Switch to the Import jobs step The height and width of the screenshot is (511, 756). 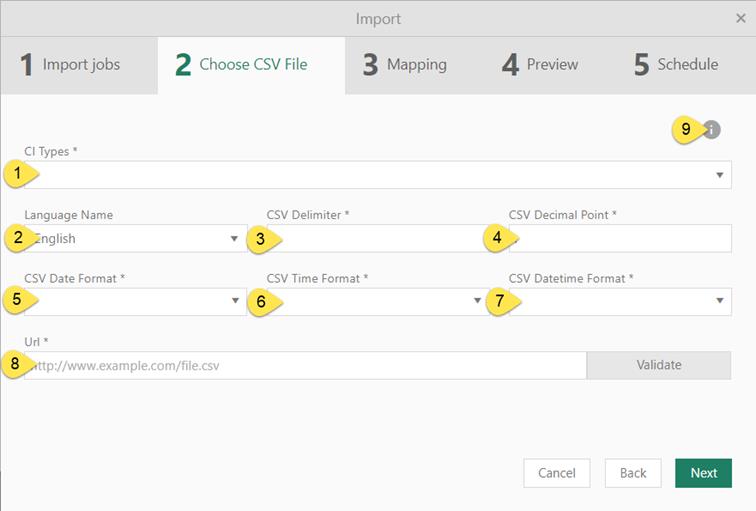click(x=70, y=65)
